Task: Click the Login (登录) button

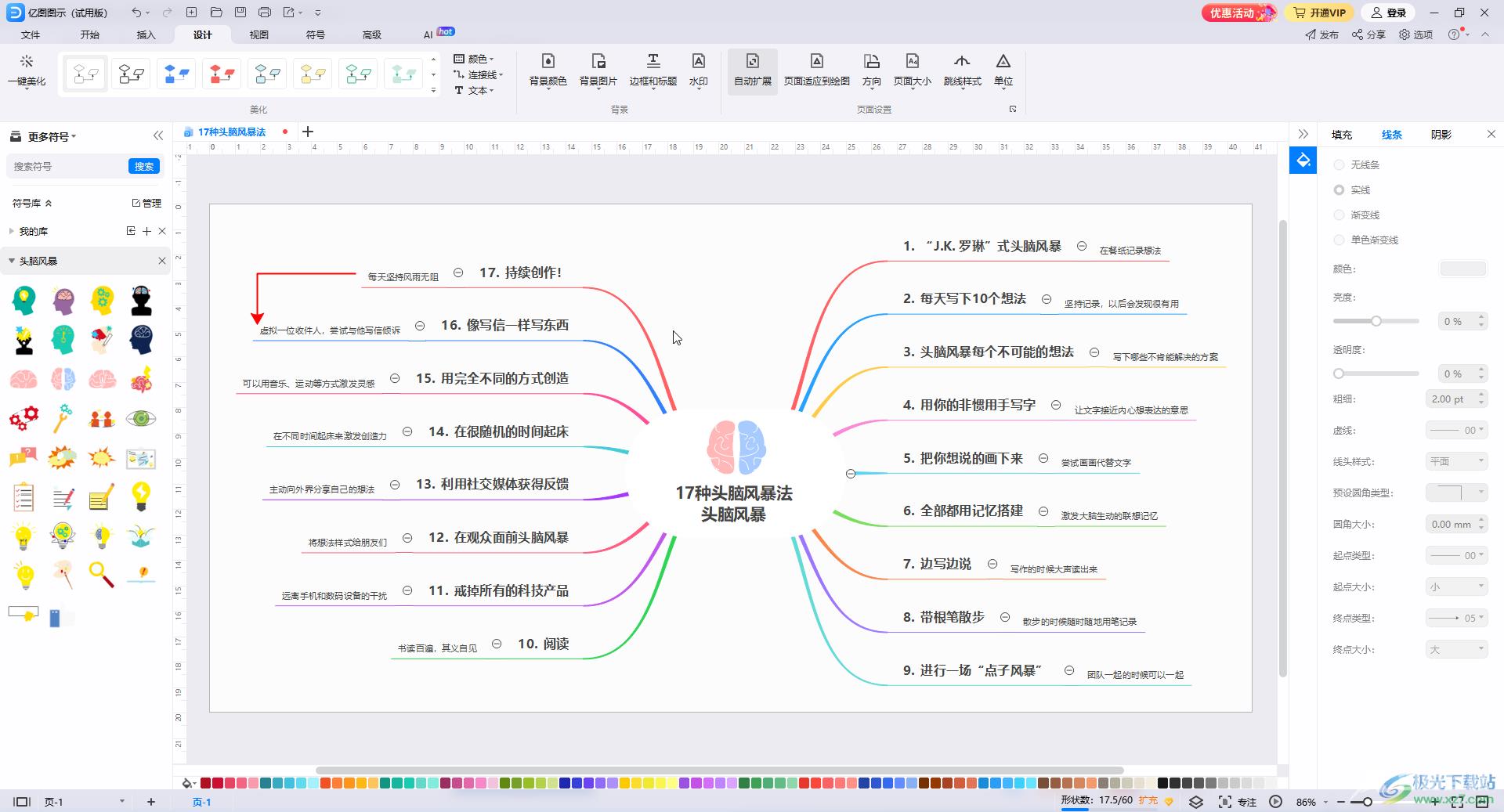Action: (1389, 13)
